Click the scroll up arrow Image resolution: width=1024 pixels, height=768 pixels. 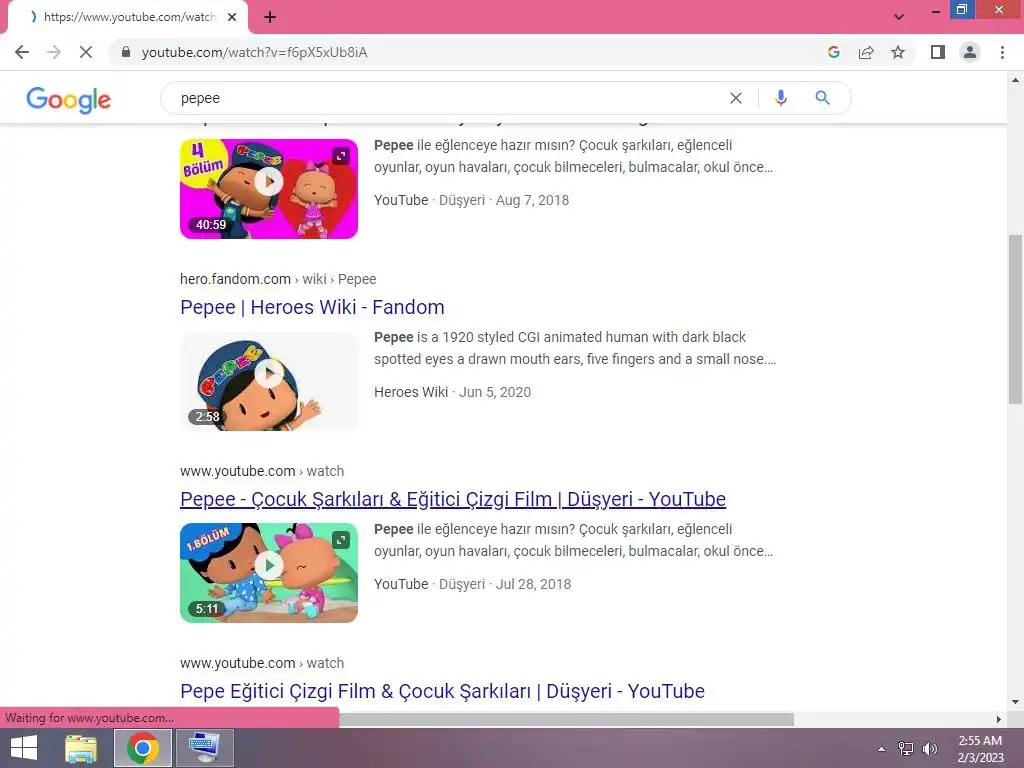pos(1015,80)
